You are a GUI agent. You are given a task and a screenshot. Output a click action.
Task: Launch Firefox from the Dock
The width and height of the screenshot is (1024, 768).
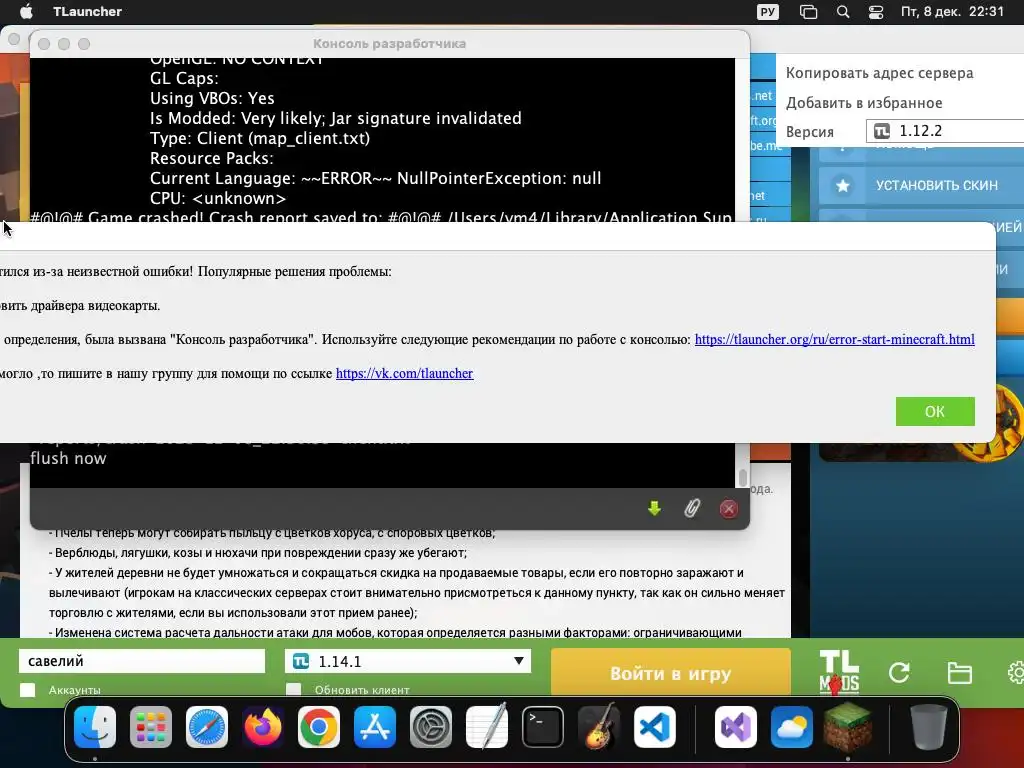(263, 726)
